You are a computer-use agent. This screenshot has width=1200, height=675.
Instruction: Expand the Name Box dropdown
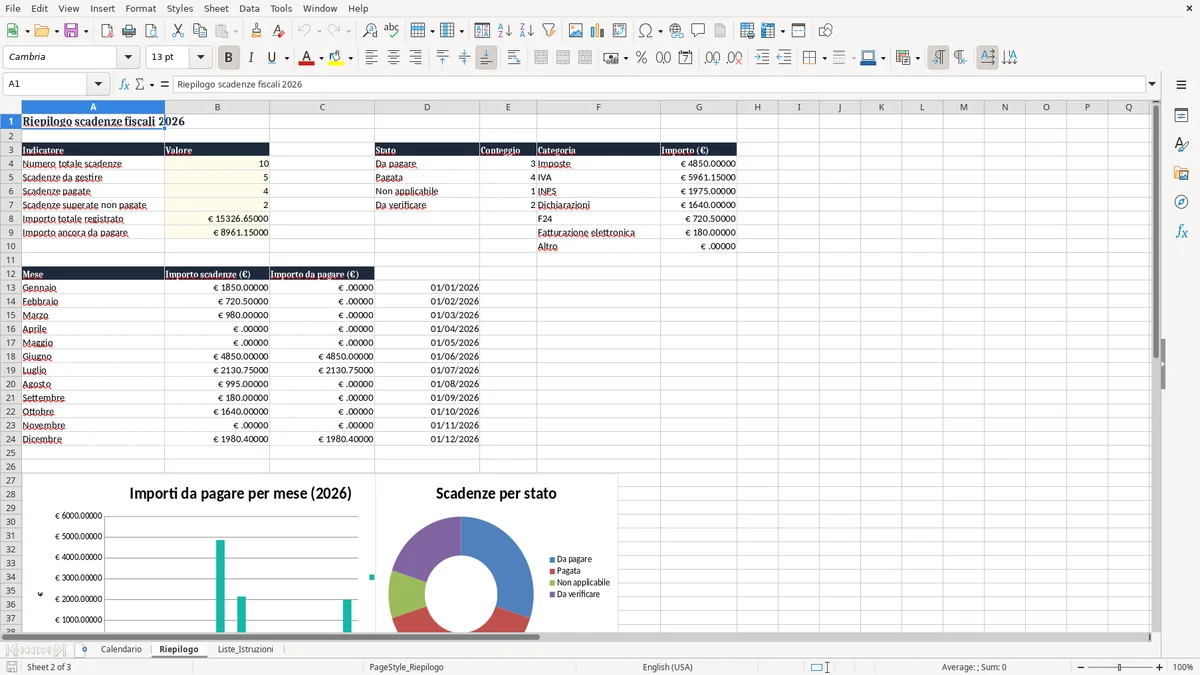click(x=98, y=85)
